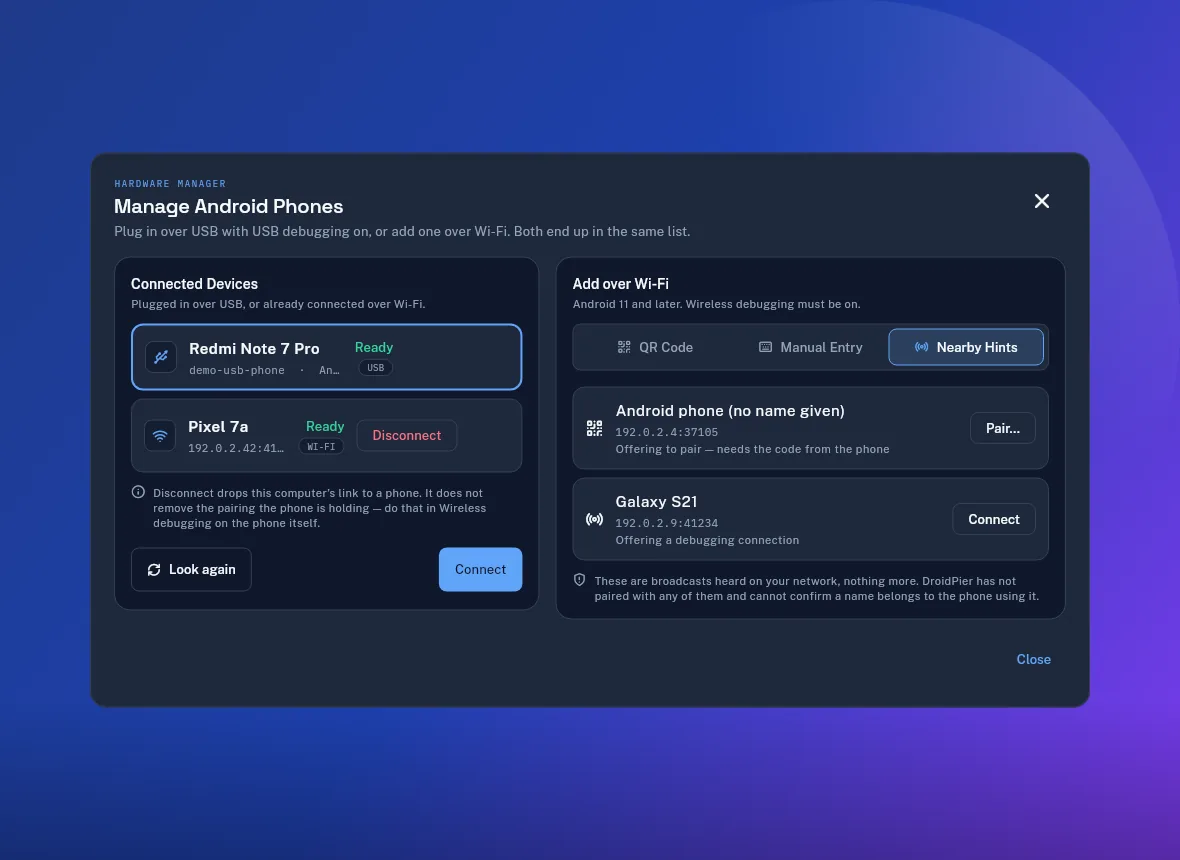Click the shield icon by the broadcasts notice
Image resolution: width=1180 pixels, height=860 pixels.
pyautogui.click(x=579, y=580)
